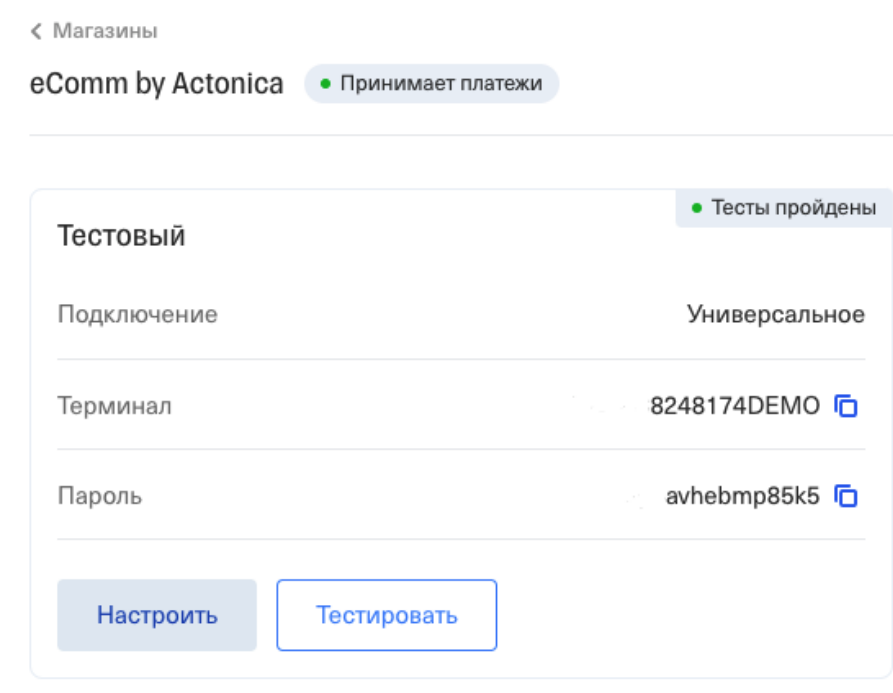This screenshot has height=693, width=893.
Task: Copy the password avhebmp85k5
Action: tap(846, 496)
